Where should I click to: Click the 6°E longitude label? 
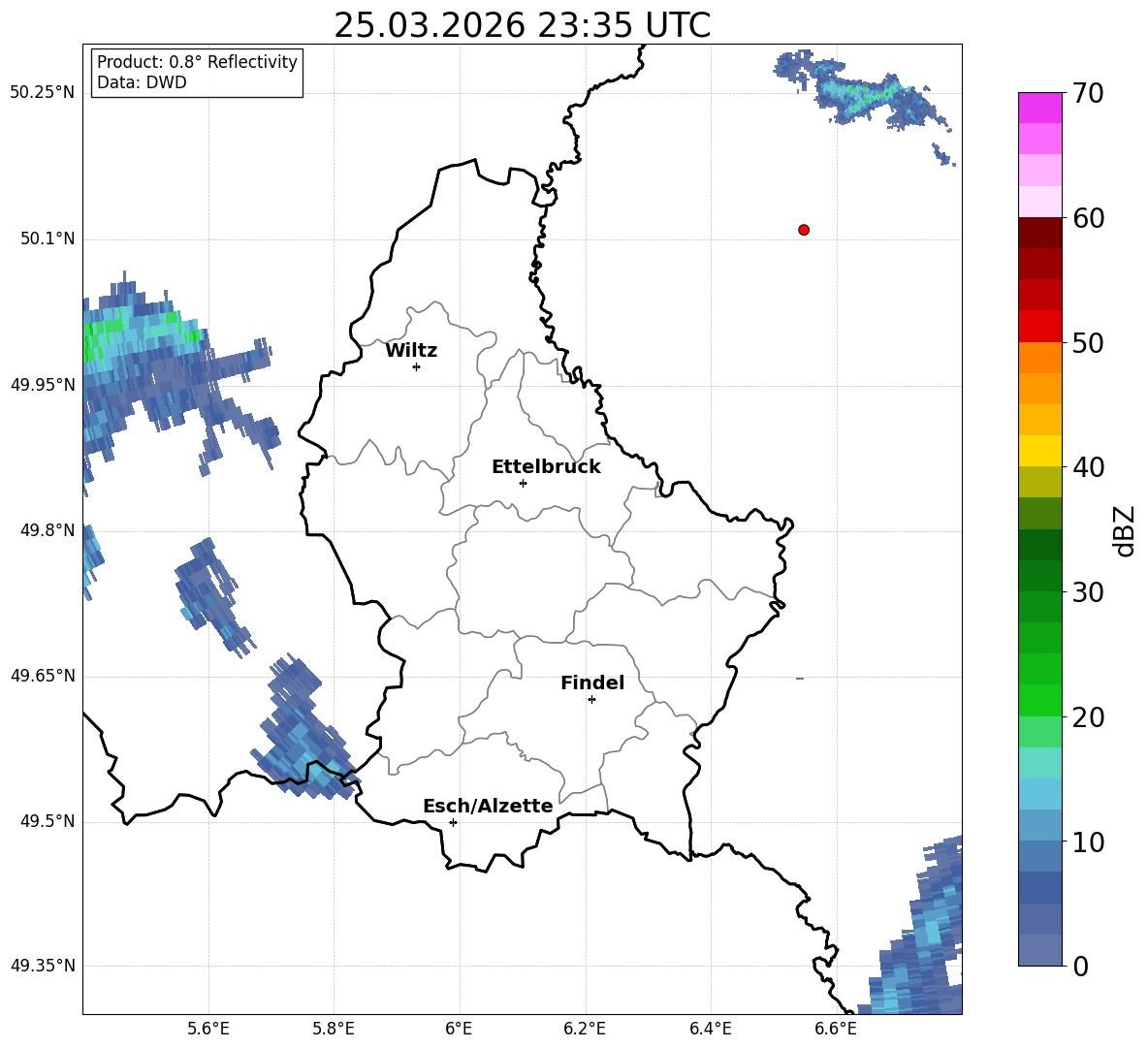[459, 1029]
